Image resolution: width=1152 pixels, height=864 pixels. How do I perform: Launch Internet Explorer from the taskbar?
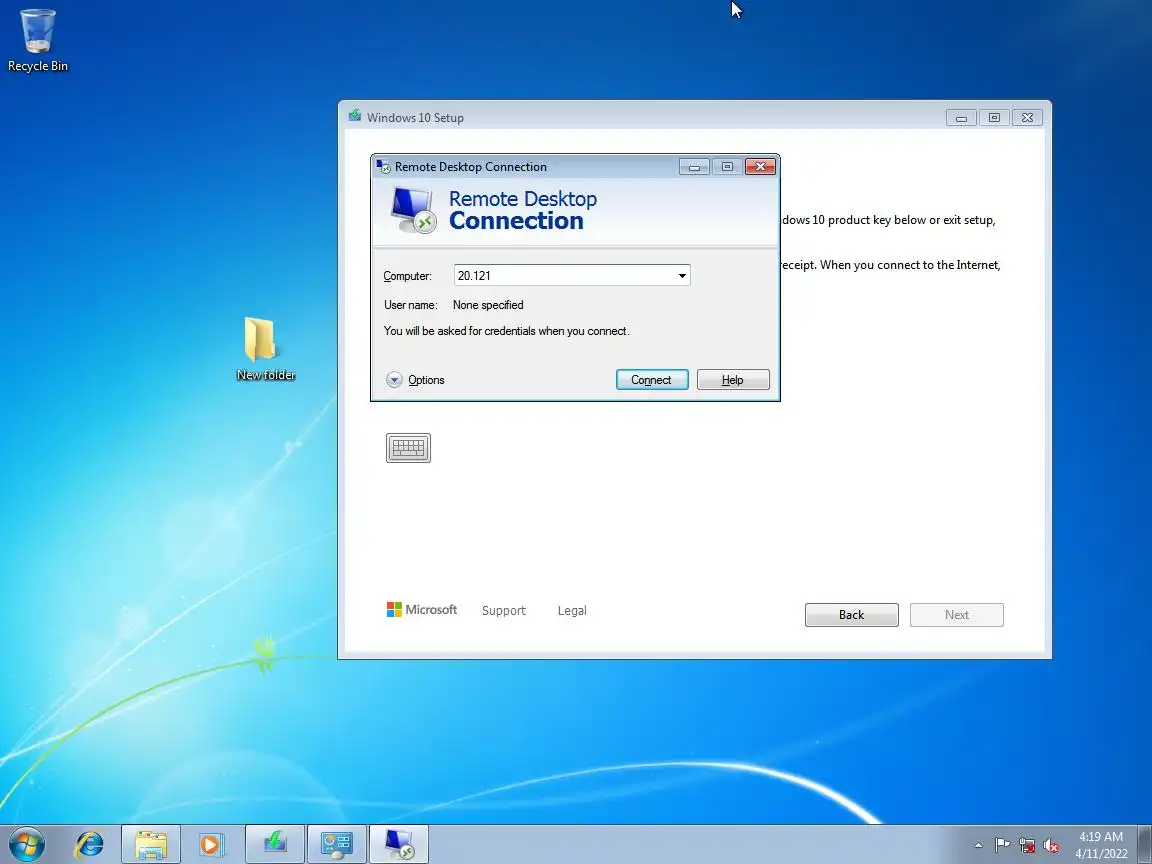[90, 844]
